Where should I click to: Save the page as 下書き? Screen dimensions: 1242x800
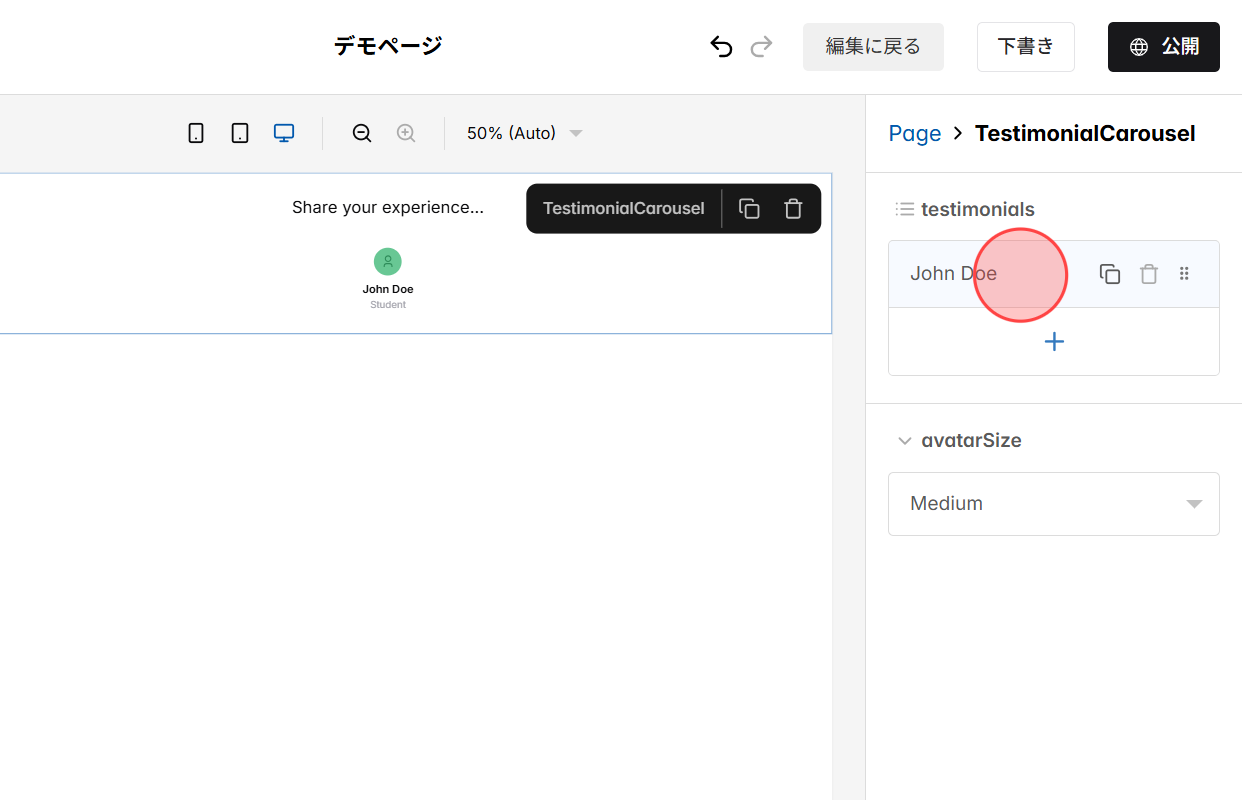1025,46
